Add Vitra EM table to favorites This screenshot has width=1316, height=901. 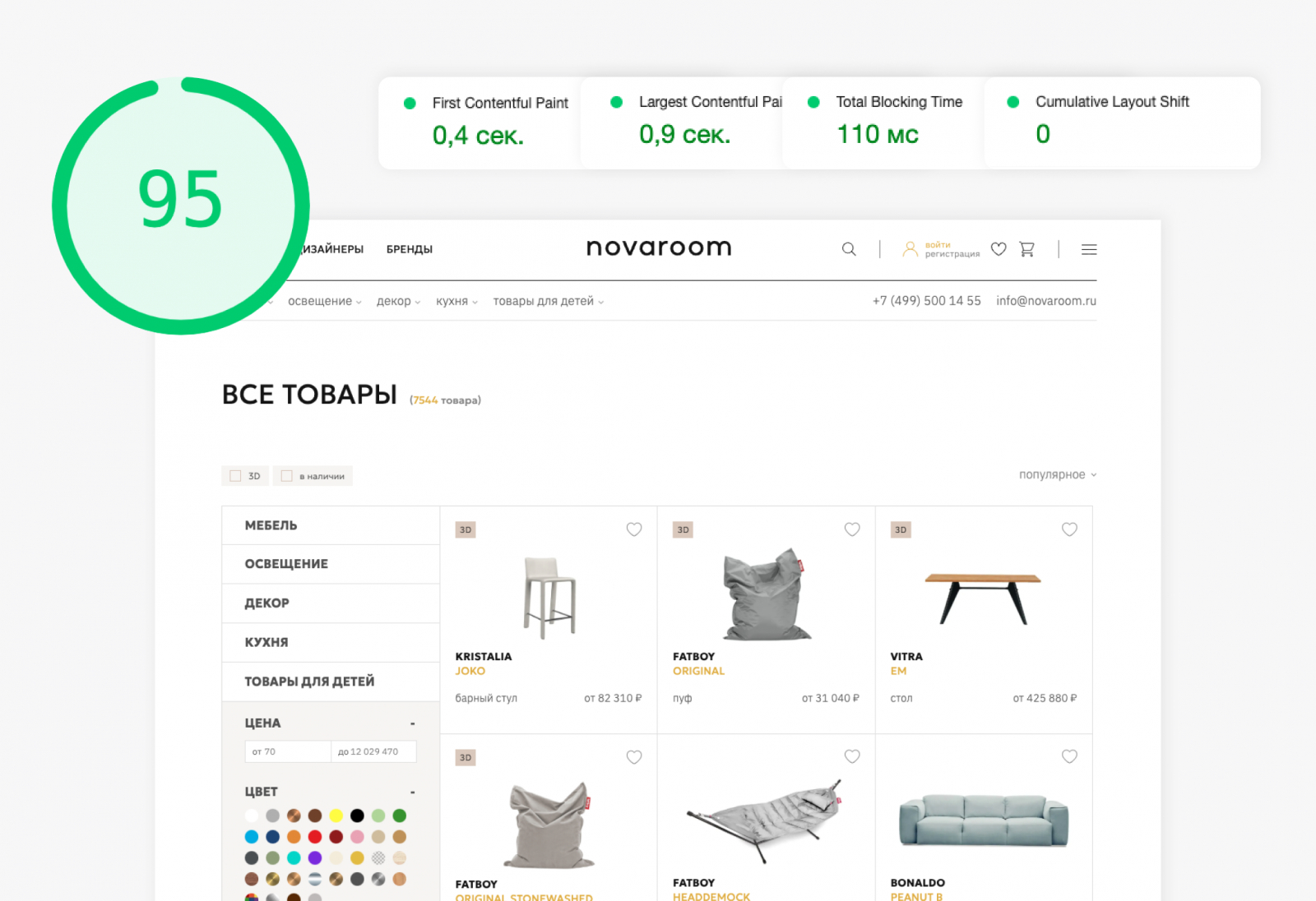point(1069,529)
